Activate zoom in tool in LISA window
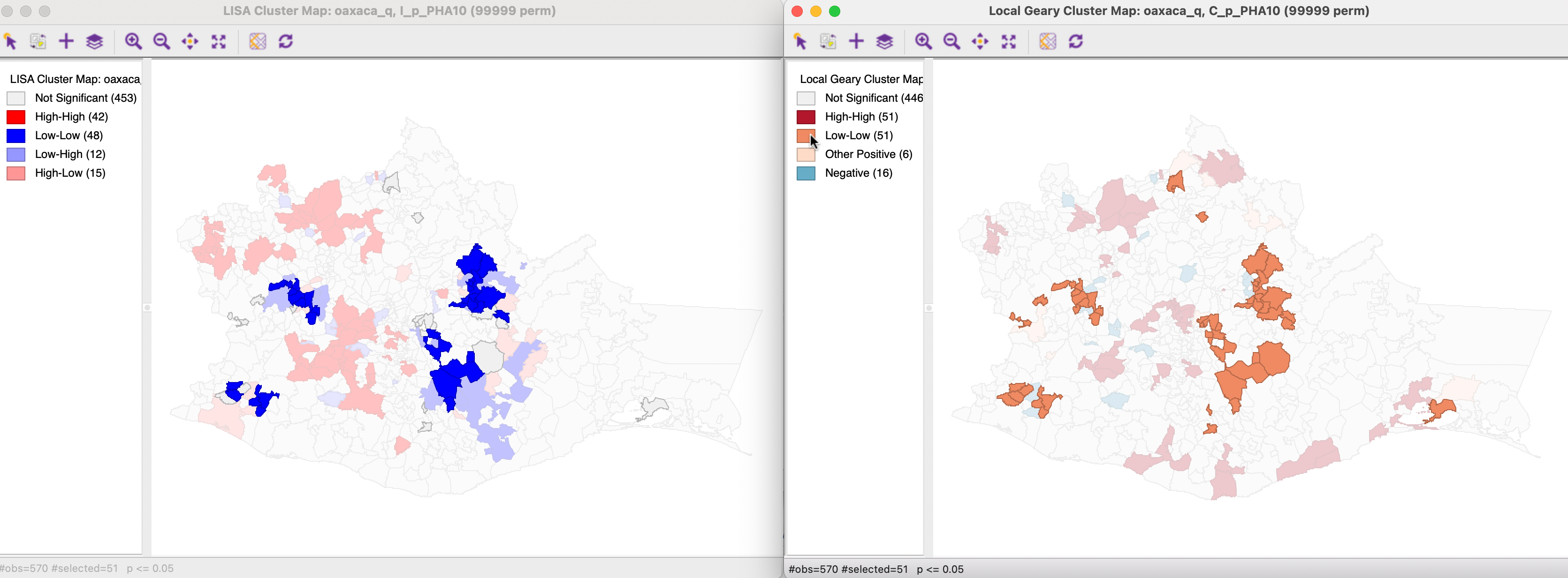Screen dimensions: 1568x578 [133, 41]
